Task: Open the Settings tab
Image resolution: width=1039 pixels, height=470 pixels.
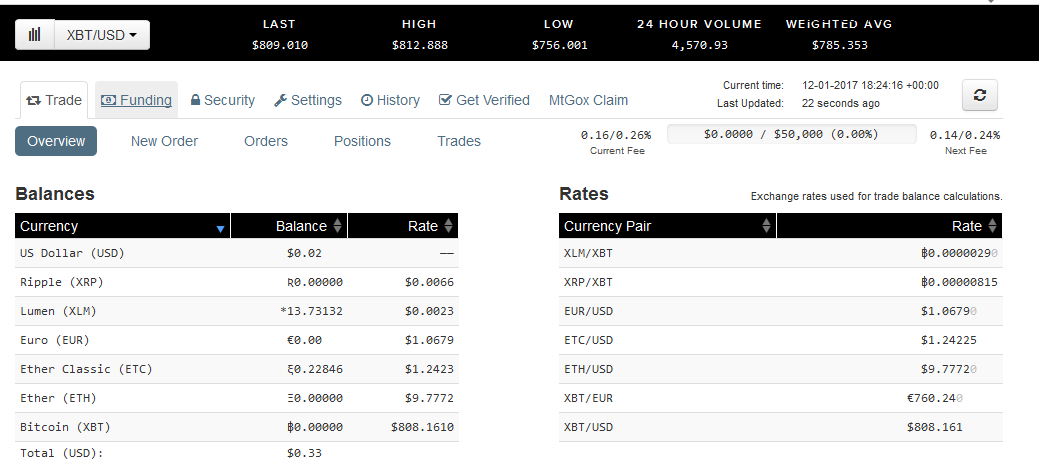Action: pyautogui.click(x=308, y=100)
